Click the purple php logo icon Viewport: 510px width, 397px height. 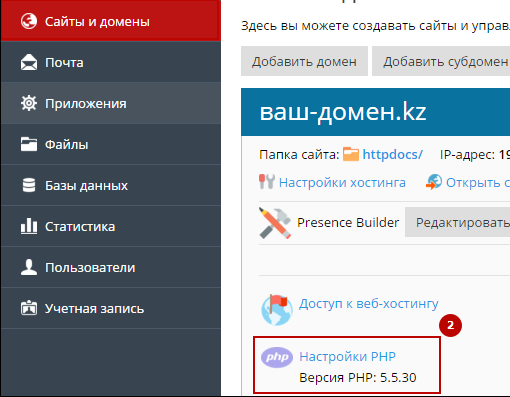pyautogui.click(x=277, y=357)
